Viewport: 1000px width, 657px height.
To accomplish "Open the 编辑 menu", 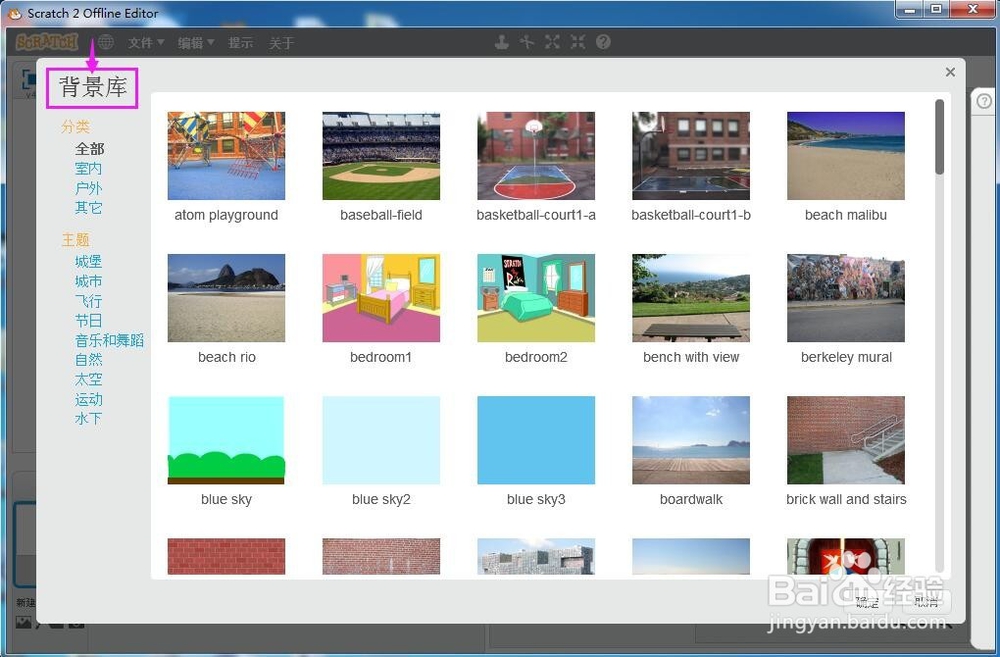I will (x=196, y=43).
